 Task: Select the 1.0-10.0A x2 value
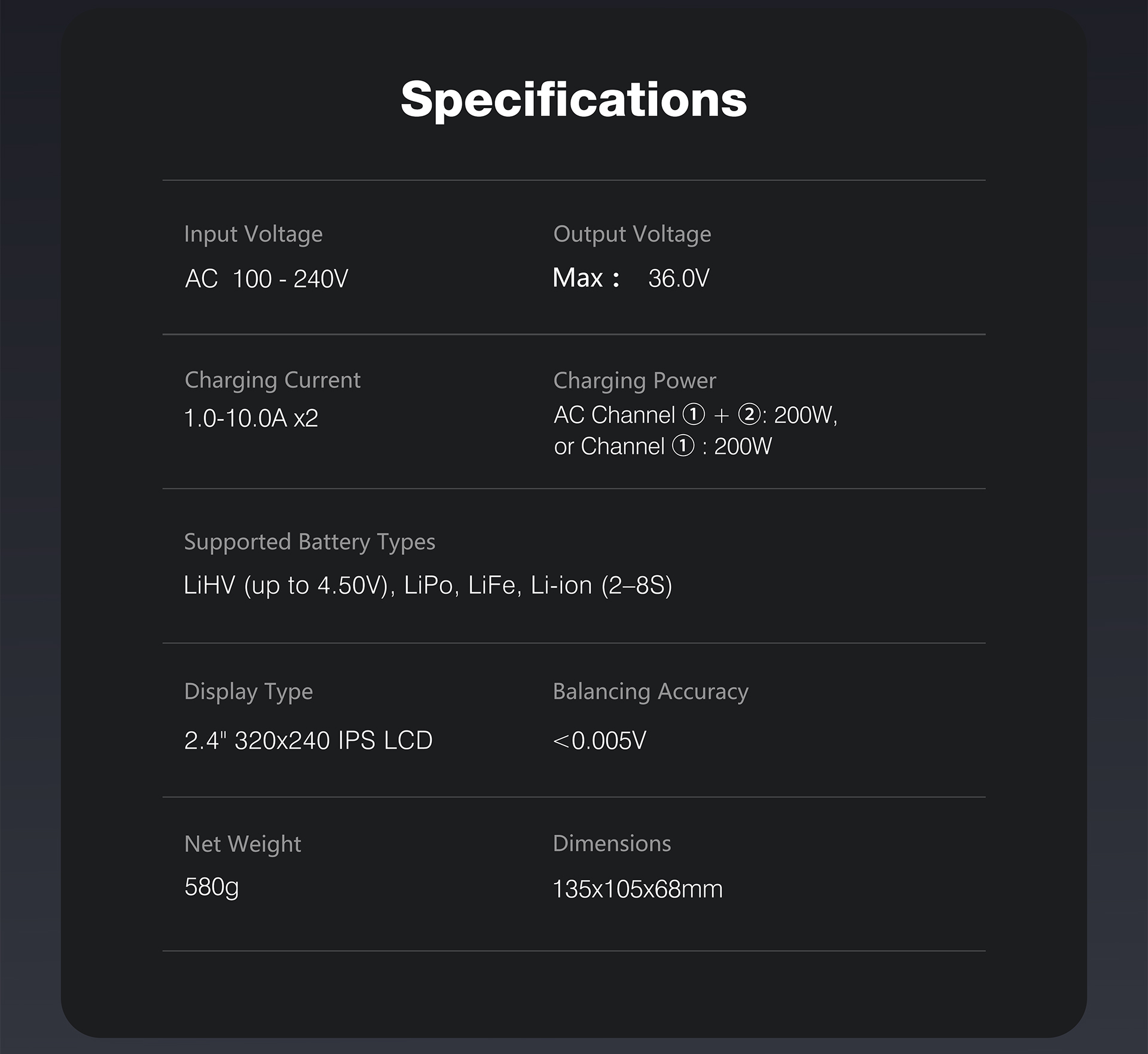(251, 418)
